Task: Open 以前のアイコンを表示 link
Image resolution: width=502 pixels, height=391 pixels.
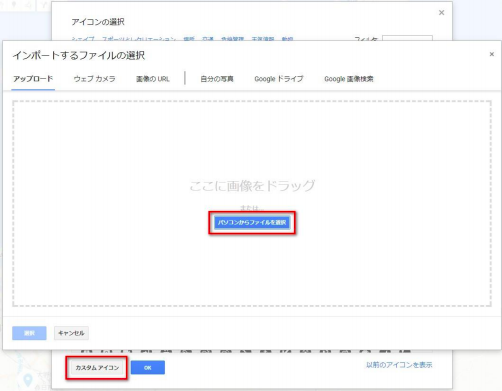Action: (399, 365)
